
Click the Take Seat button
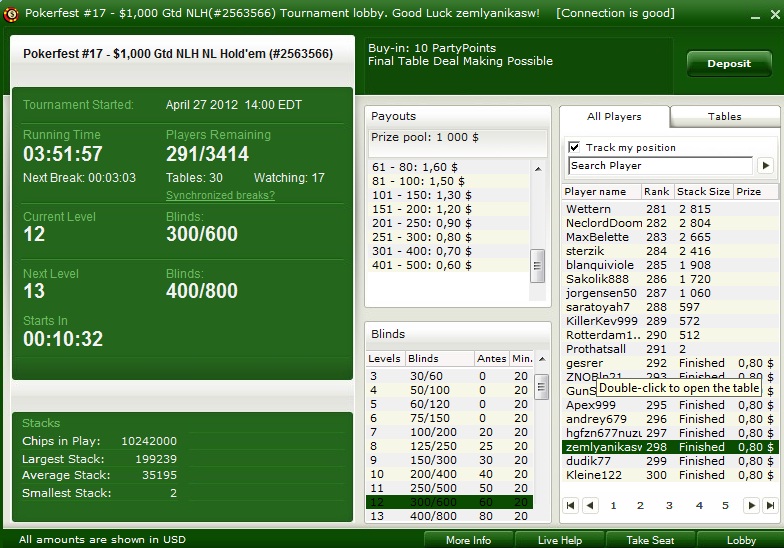pyautogui.click(x=650, y=540)
